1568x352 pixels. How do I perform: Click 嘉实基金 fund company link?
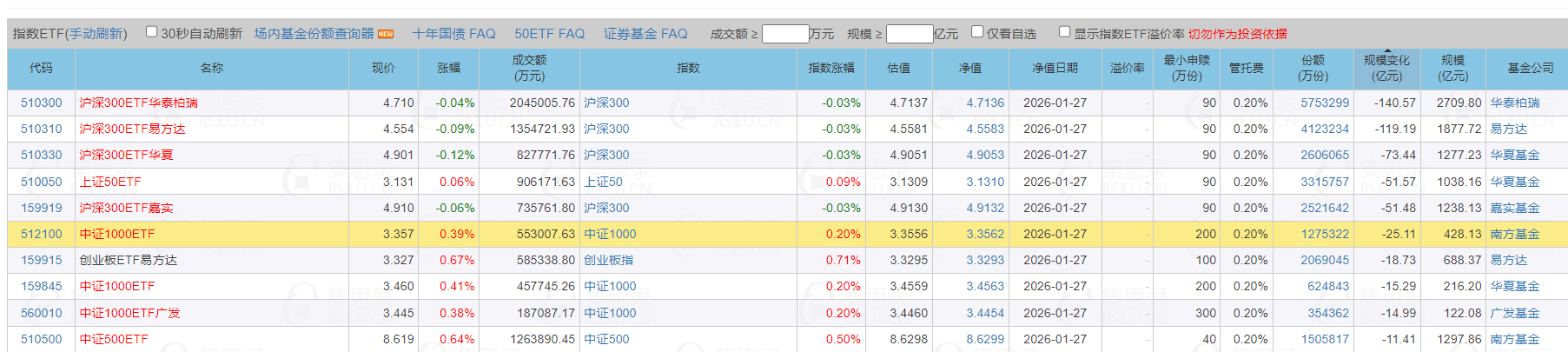[x=1514, y=208]
